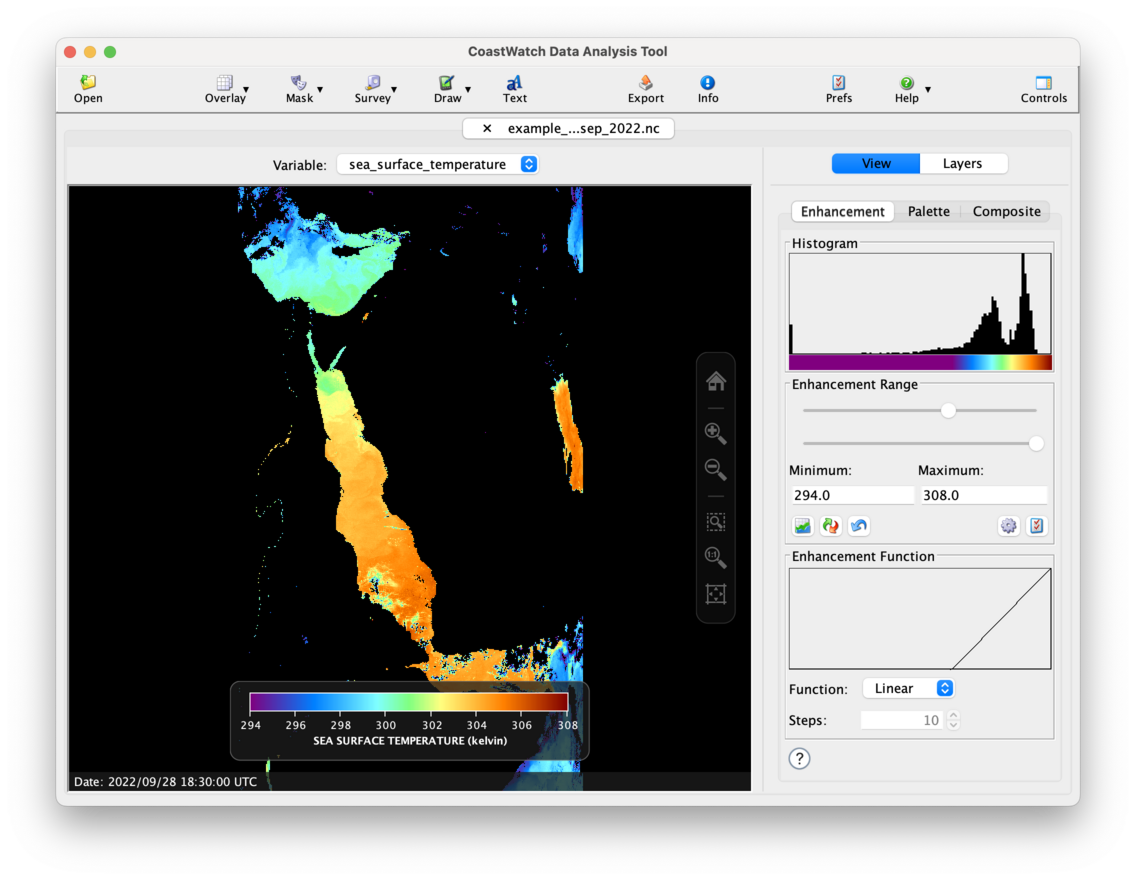Select the View segment button
Screen dimensions: 1136x880
click(876, 164)
